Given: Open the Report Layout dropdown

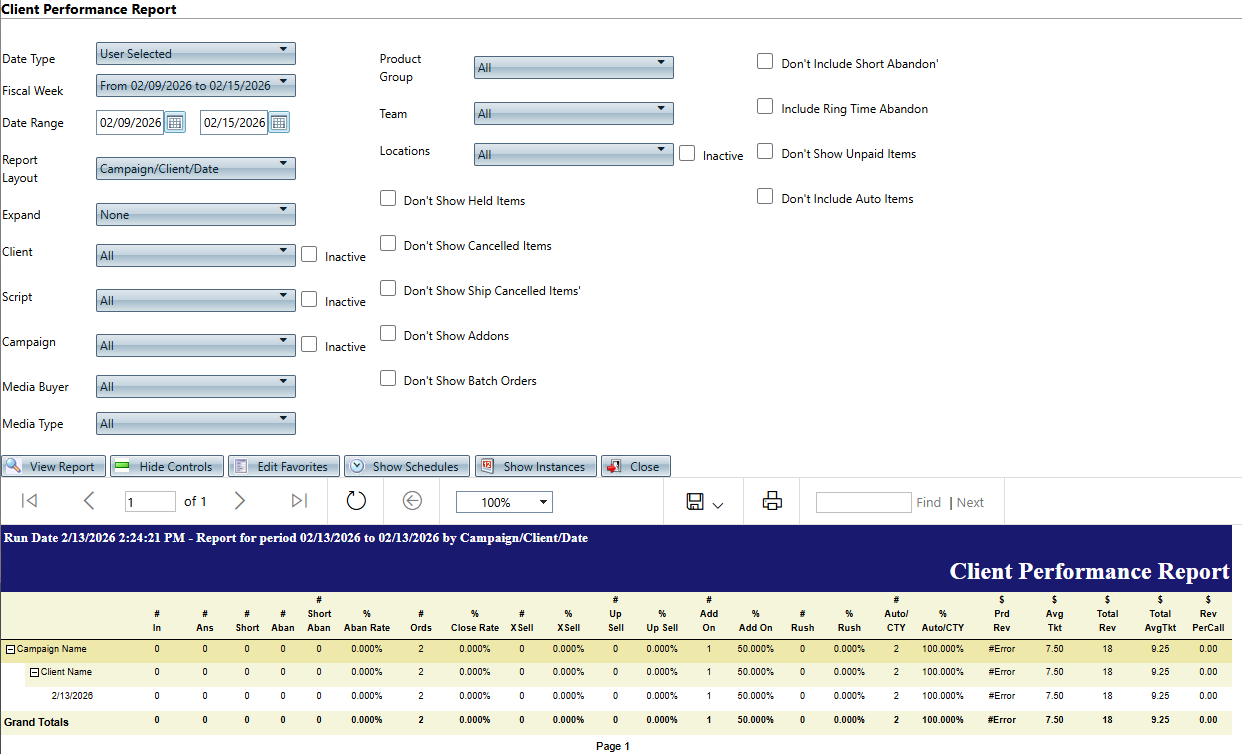Looking at the screenshot, I should [x=196, y=168].
